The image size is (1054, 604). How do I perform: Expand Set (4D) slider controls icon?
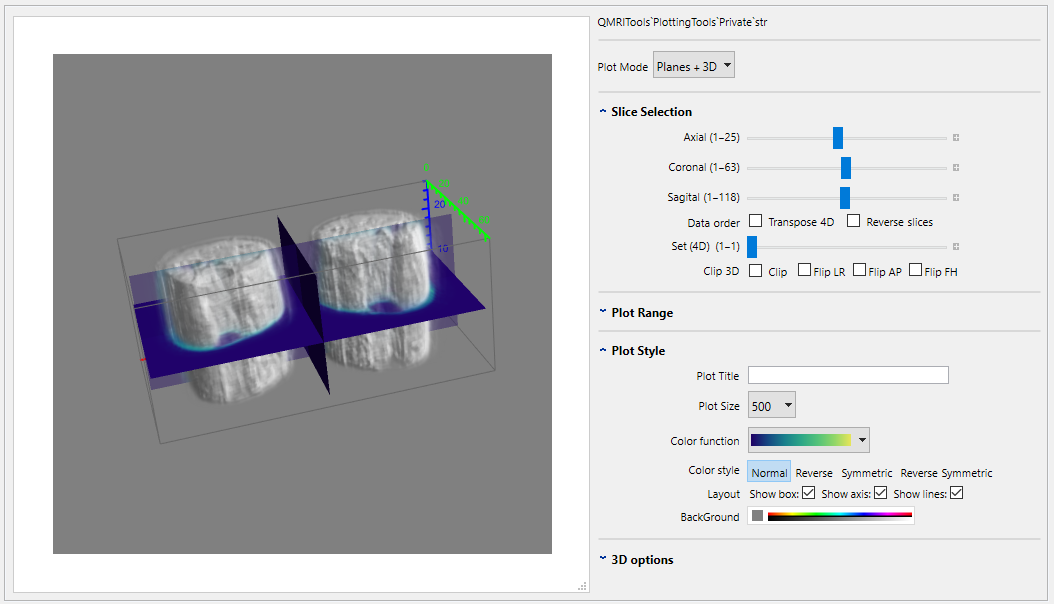pos(956,247)
